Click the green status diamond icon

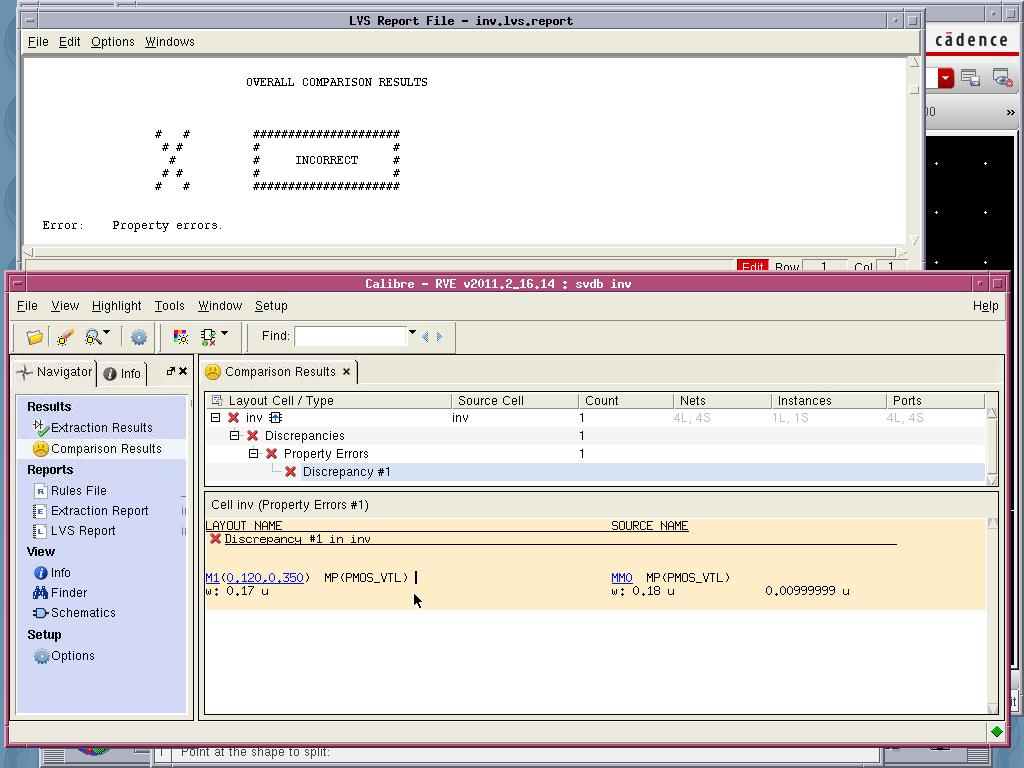[997, 731]
